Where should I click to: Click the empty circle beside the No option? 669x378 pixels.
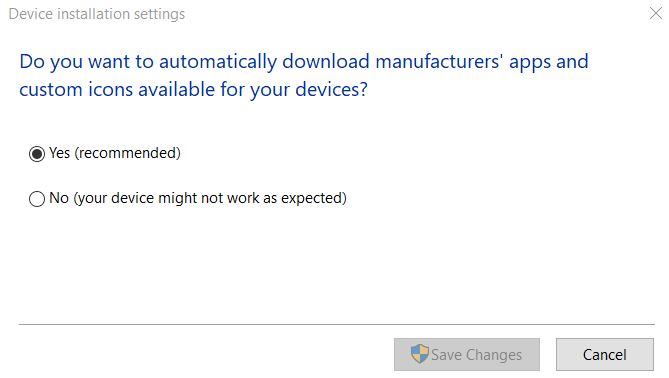[x=37, y=199]
